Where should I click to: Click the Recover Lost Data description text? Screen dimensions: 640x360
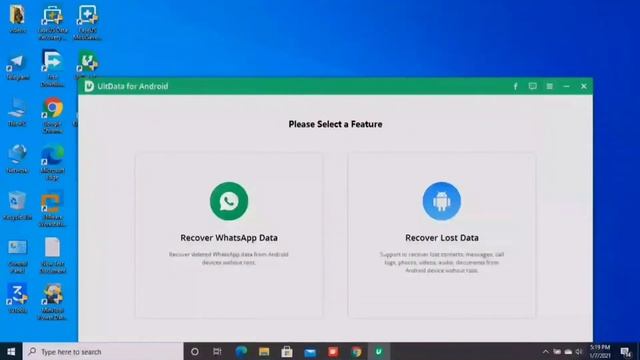pyautogui.click(x=442, y=262)
